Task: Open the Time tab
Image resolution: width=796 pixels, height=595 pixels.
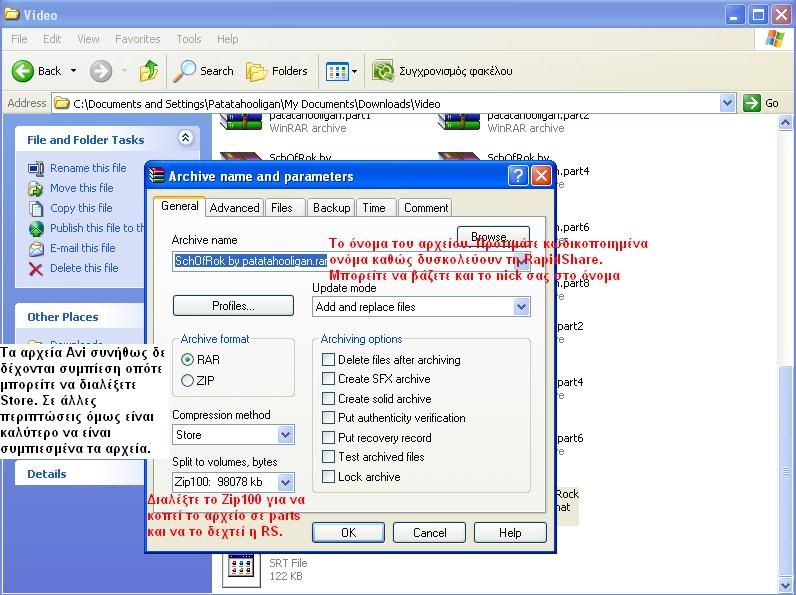Action: click(x=374, y=208)
